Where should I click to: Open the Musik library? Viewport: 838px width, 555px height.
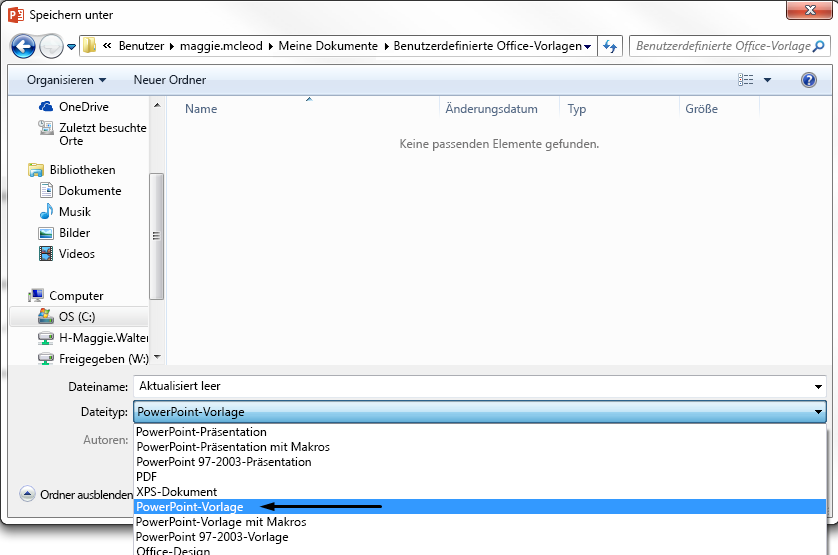(x=65, y=212)
